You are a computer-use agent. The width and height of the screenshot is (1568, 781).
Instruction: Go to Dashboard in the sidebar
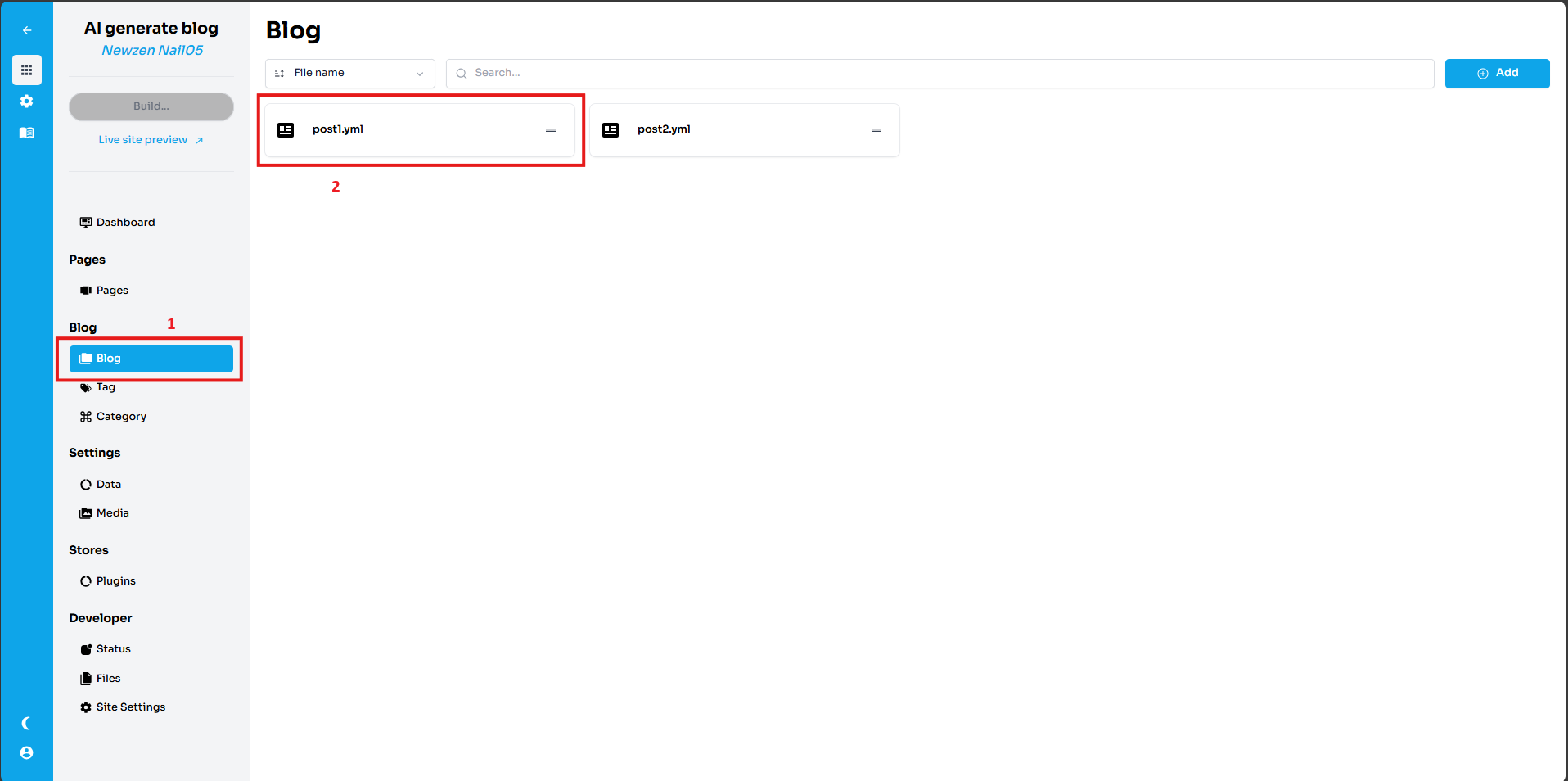(x=125, y=223)
